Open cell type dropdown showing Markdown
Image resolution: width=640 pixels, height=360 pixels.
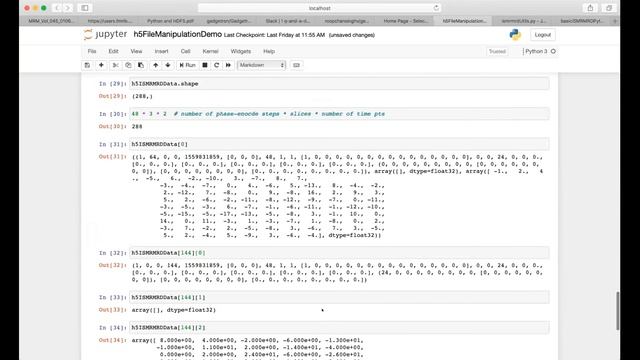pos(261,65)
